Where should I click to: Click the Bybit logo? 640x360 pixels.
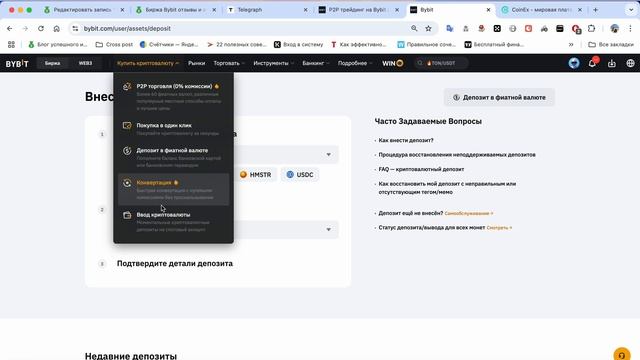coord(17,64)
